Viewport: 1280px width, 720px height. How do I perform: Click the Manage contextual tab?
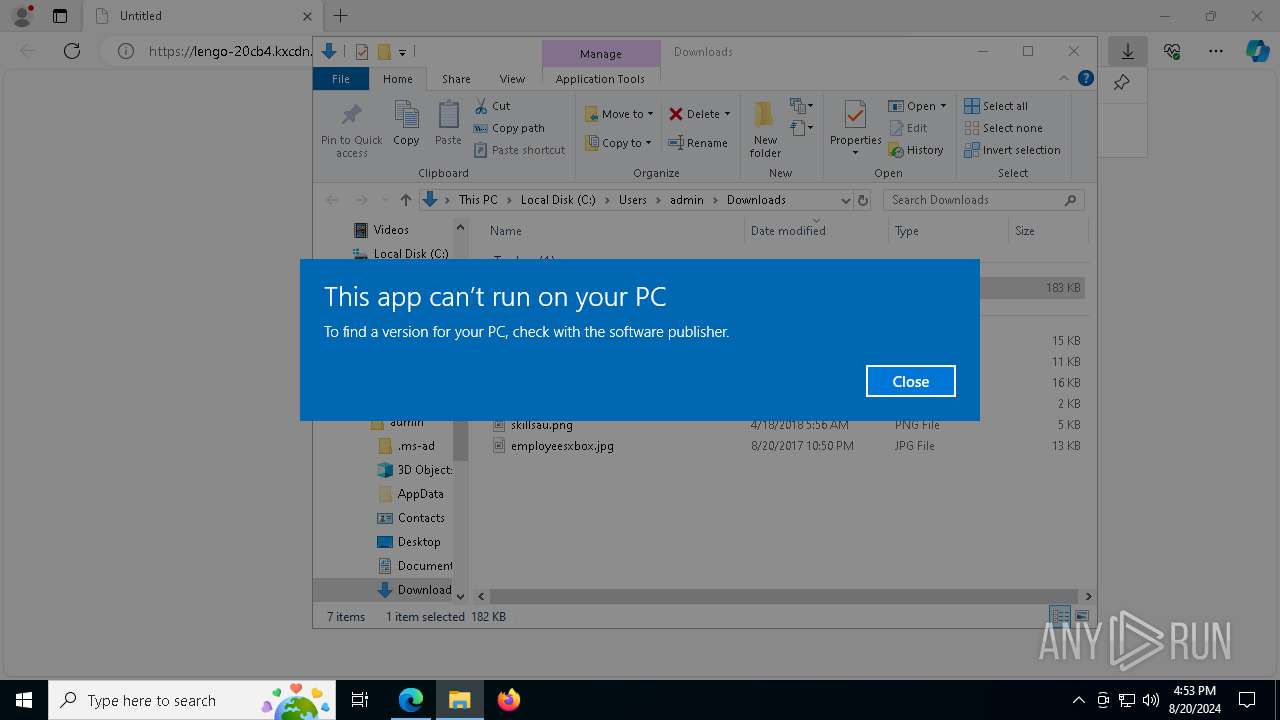(x=601, y=54)
